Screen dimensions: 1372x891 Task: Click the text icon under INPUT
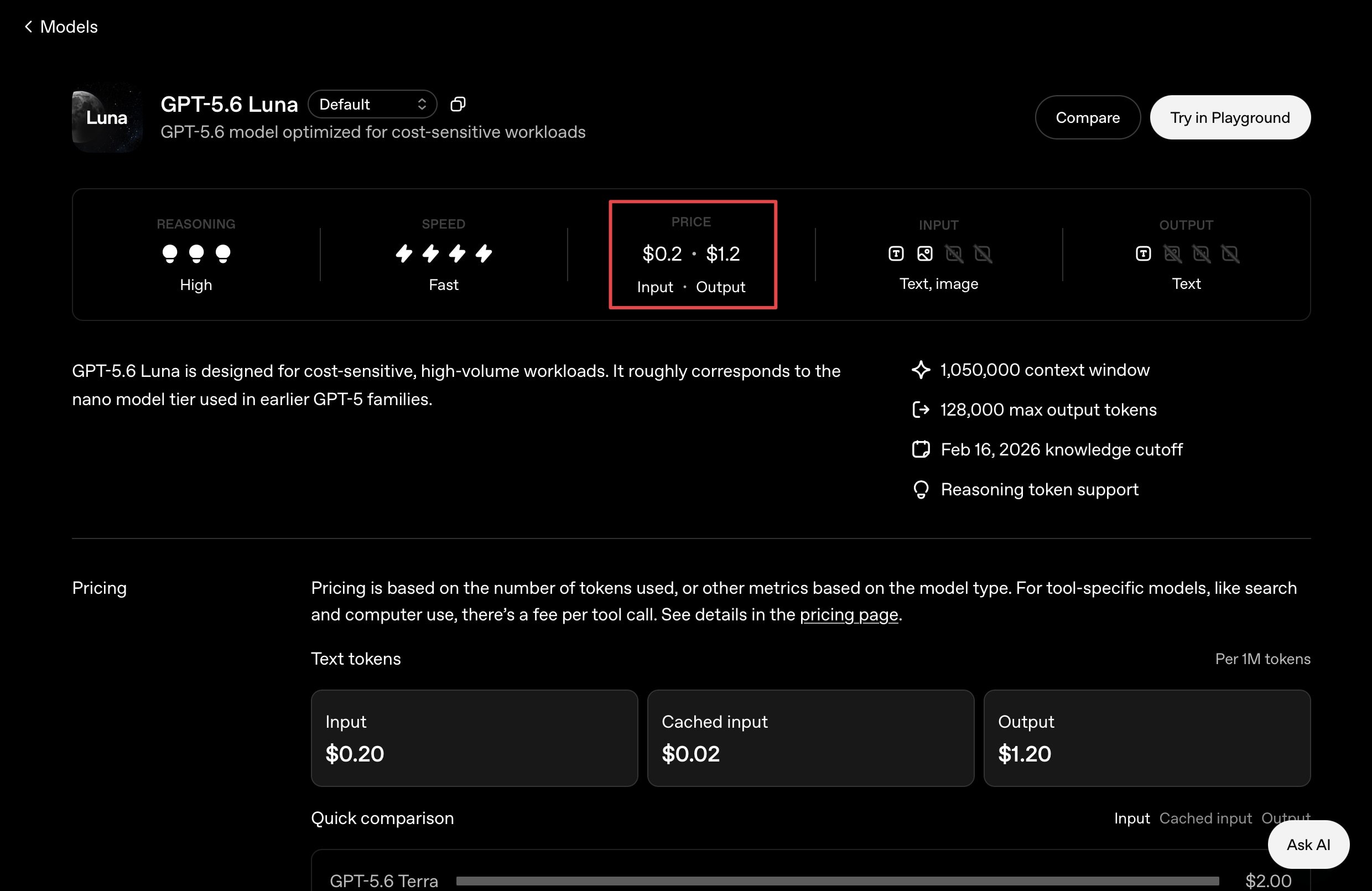896,253
